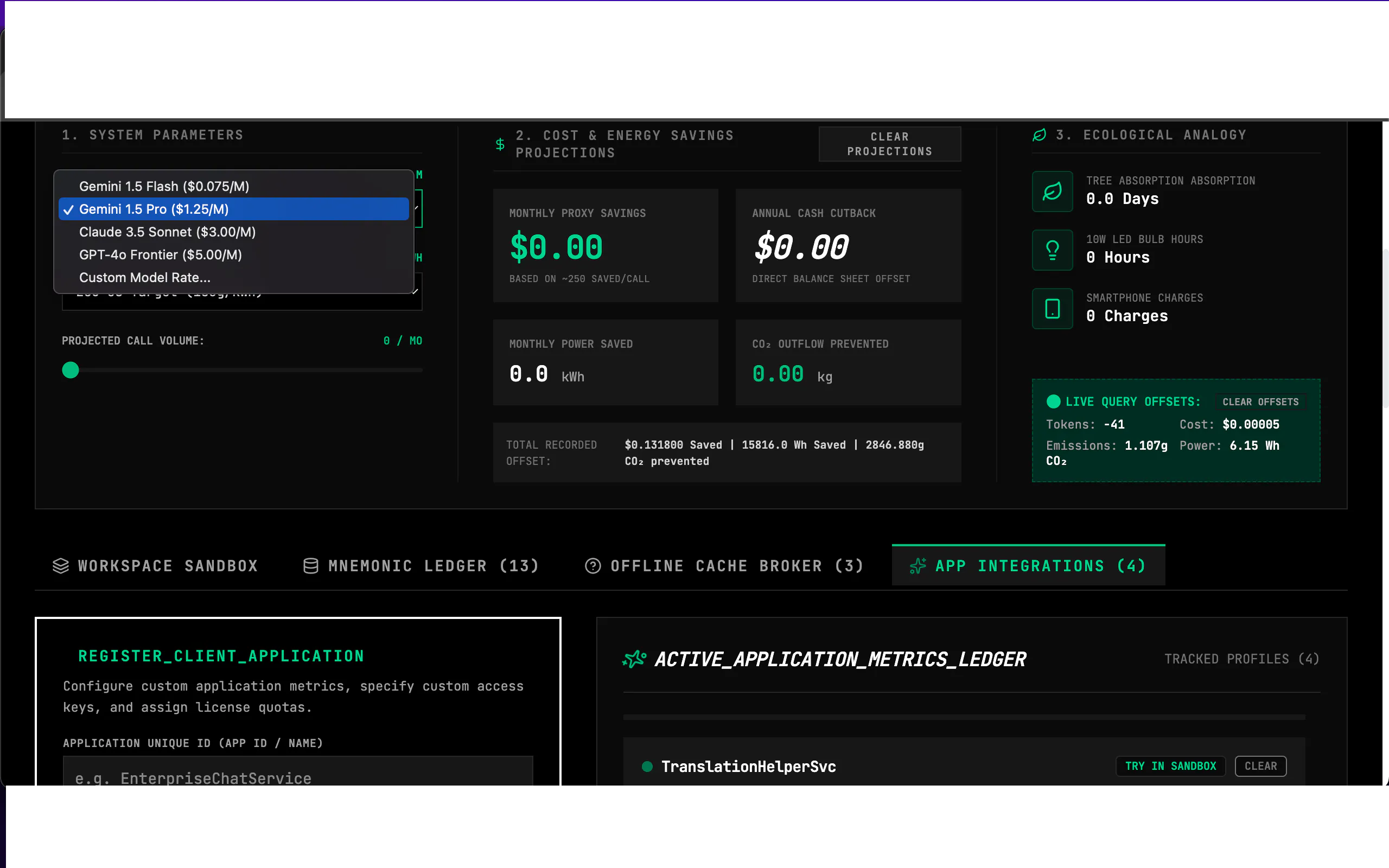Viewport: 1389px width, 868px height.
Task: Switch to the Workspace Sandbox tab
Action: click(x=155, y=566)
